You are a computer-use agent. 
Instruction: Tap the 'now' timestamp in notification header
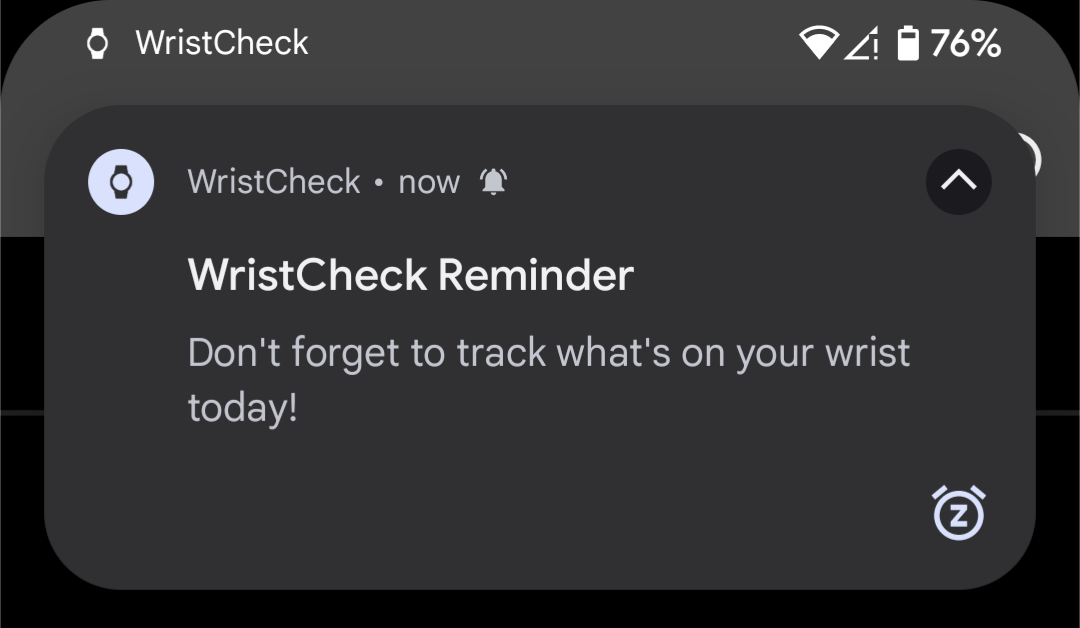tap(429, 183)
